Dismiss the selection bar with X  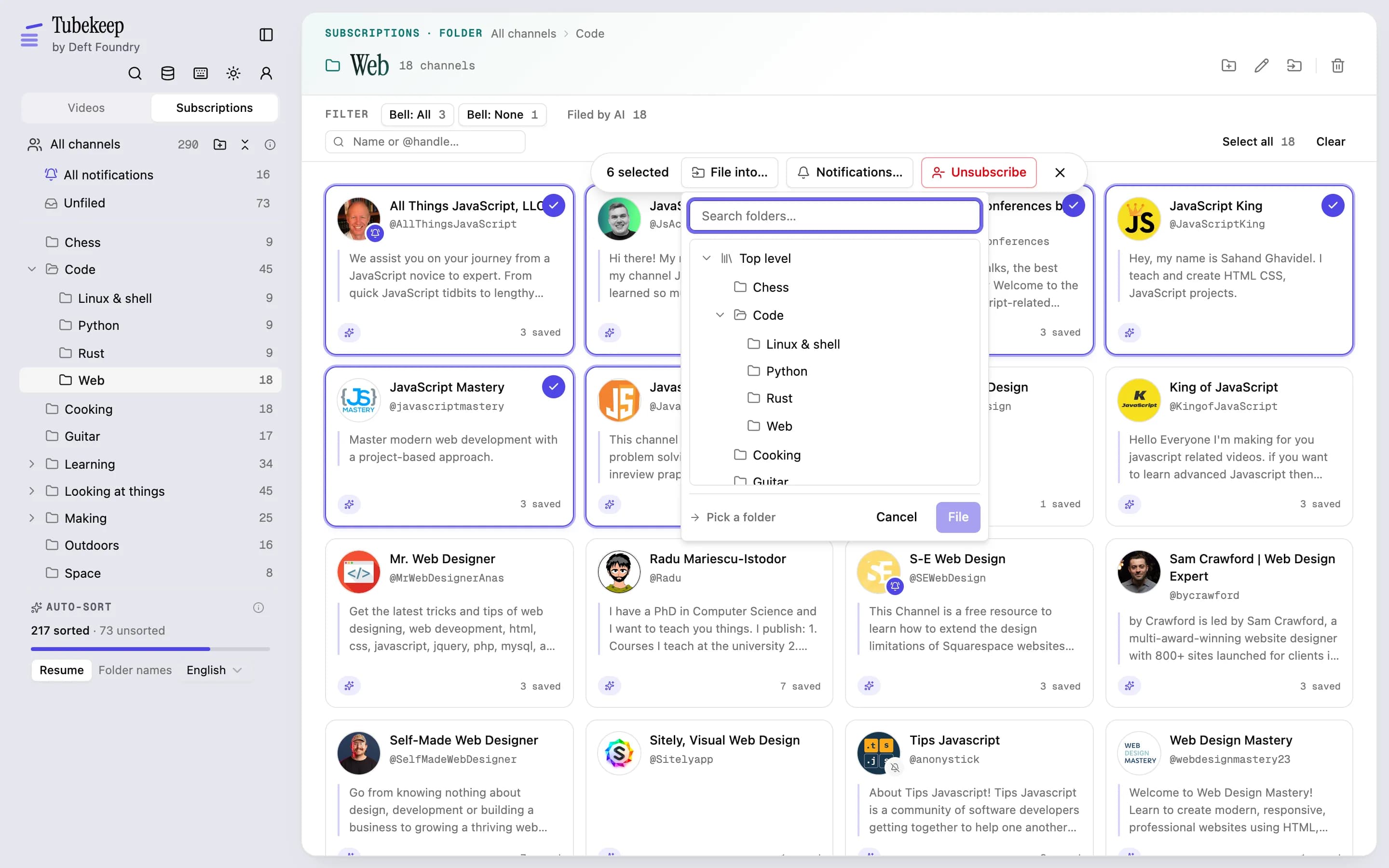click(1060, 172)
